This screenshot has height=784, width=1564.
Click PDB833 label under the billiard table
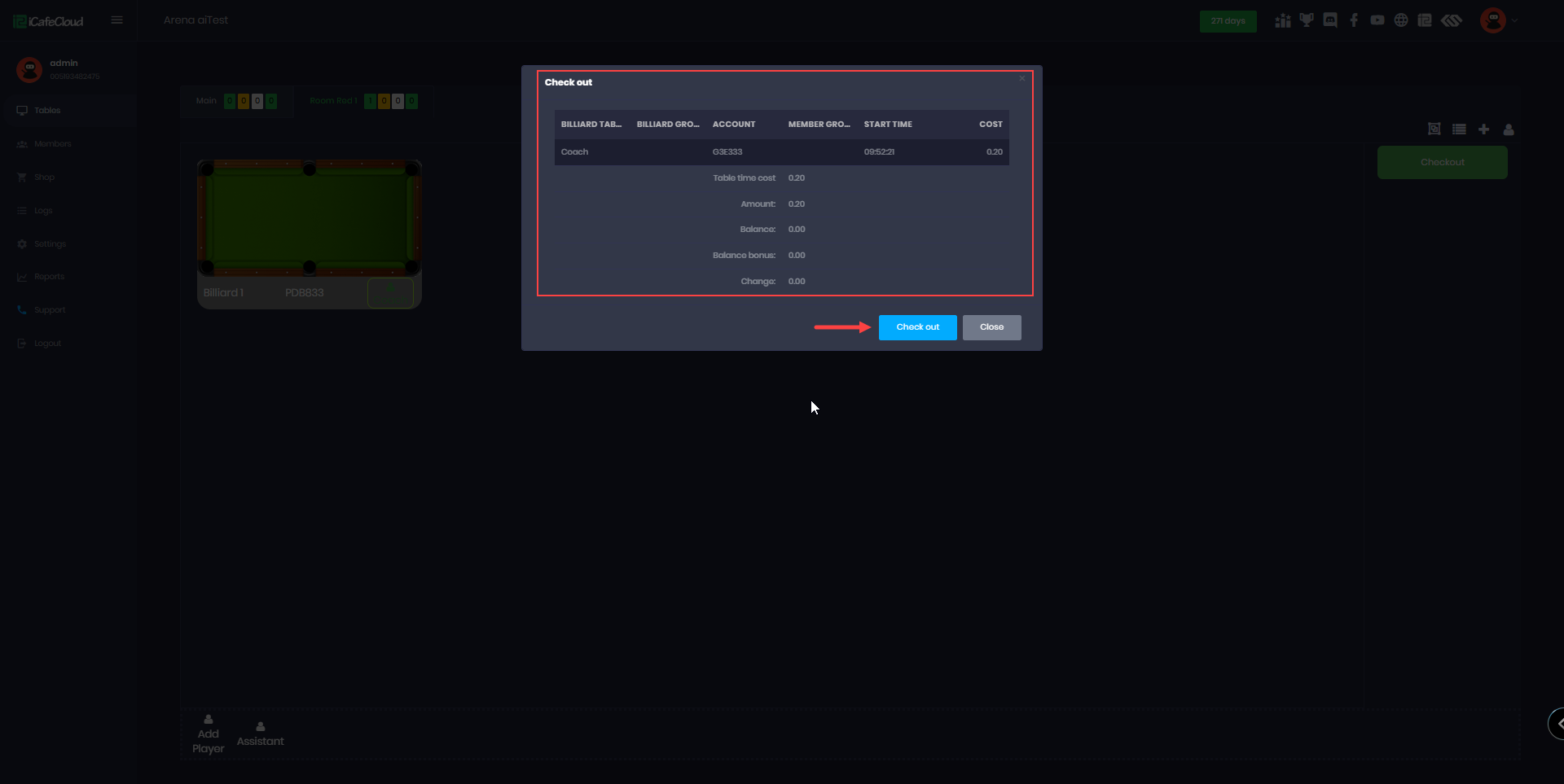pyautogui.click(x=305, y=293)
